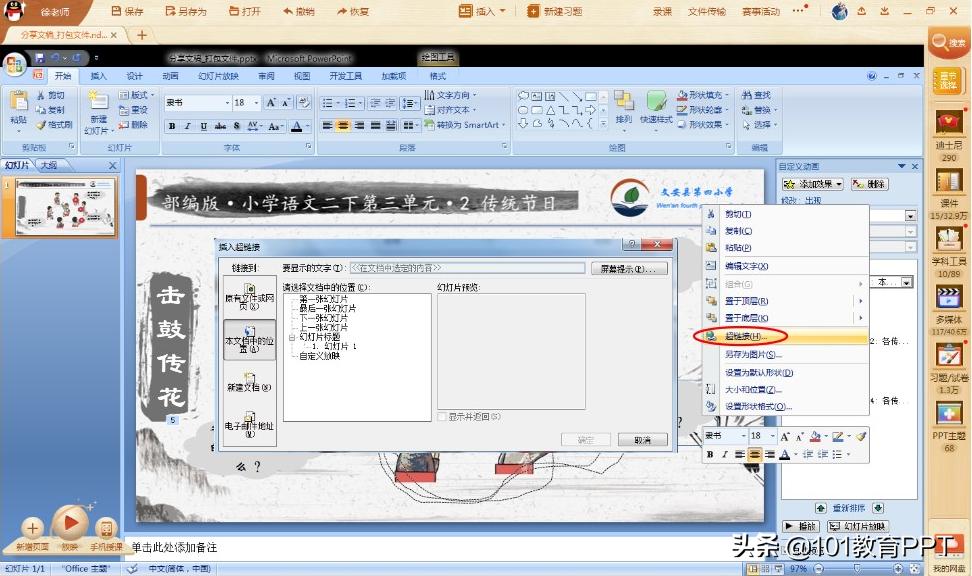Image resolution: width=972 pixels, height=576 pixels.
Task: Toggle Underline in the ribbon font group
Action: (x=203, y=126)
